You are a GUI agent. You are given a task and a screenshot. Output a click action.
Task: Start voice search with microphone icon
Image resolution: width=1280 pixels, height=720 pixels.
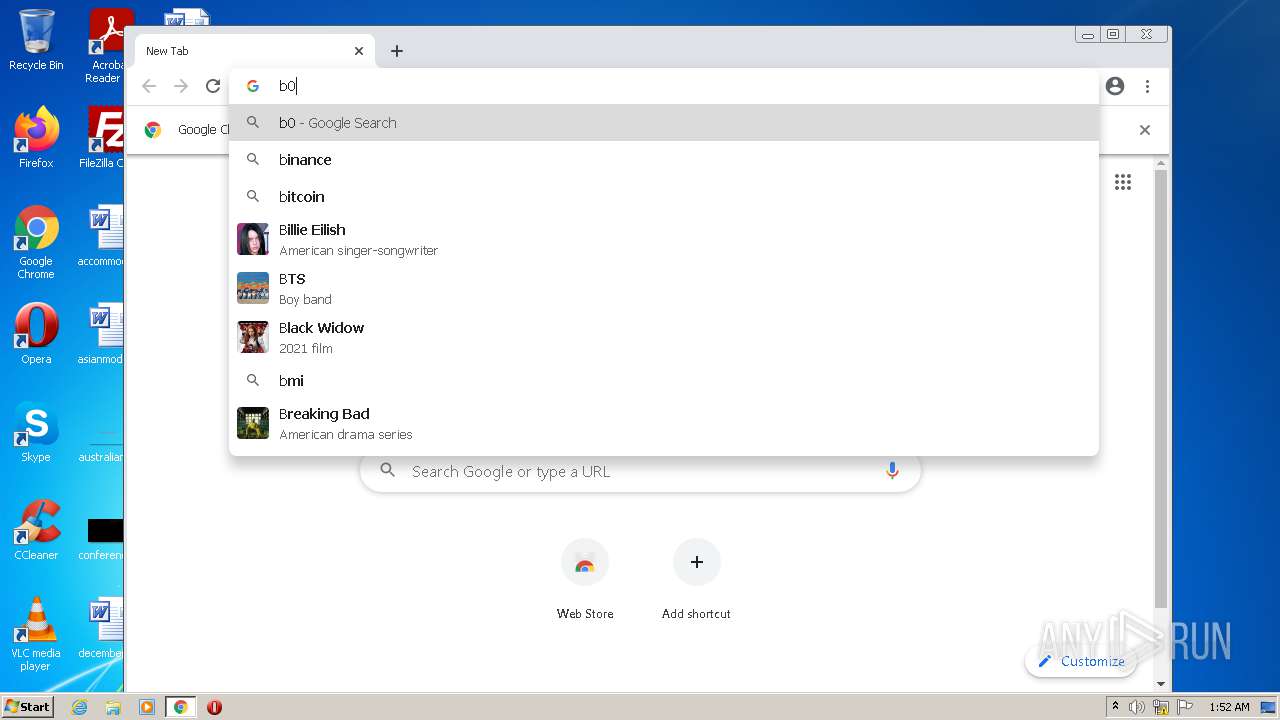892,471
